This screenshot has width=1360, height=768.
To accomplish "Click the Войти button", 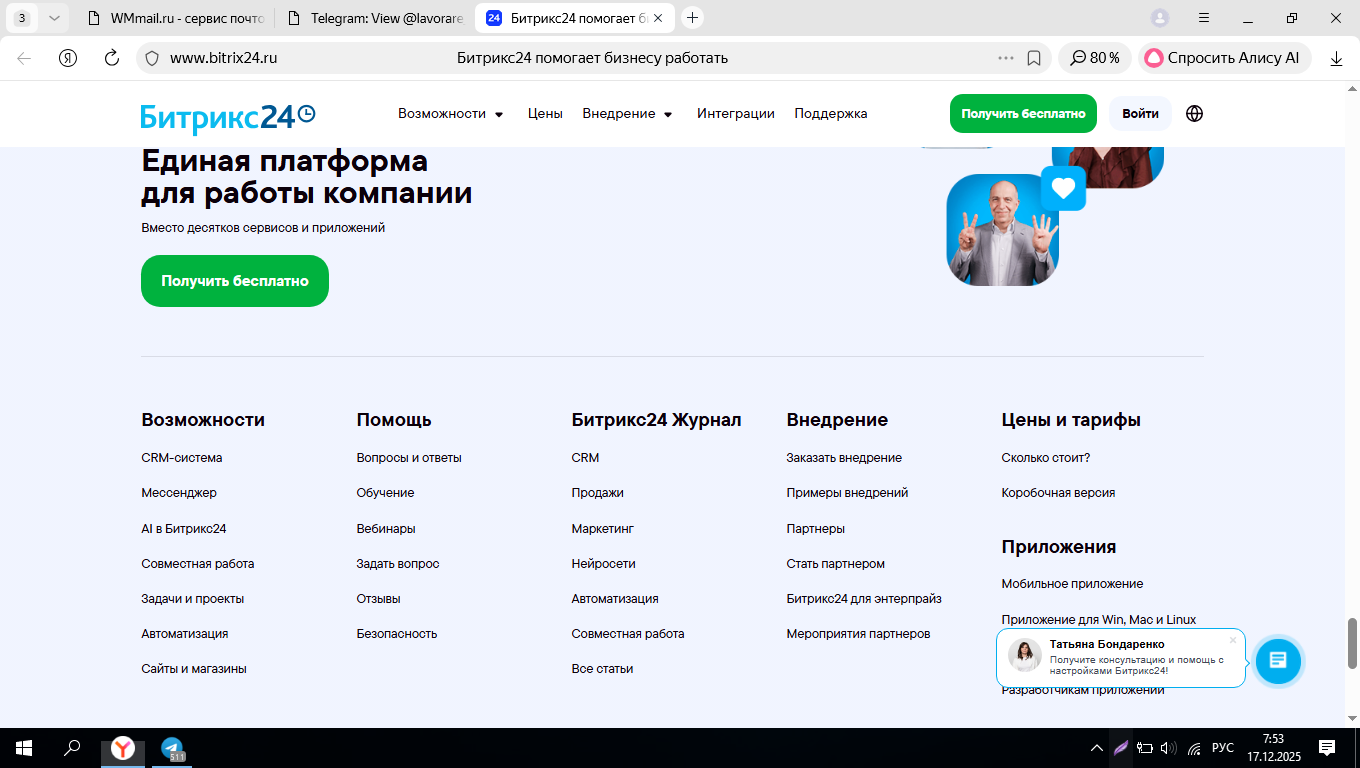I will [1140, 114].
